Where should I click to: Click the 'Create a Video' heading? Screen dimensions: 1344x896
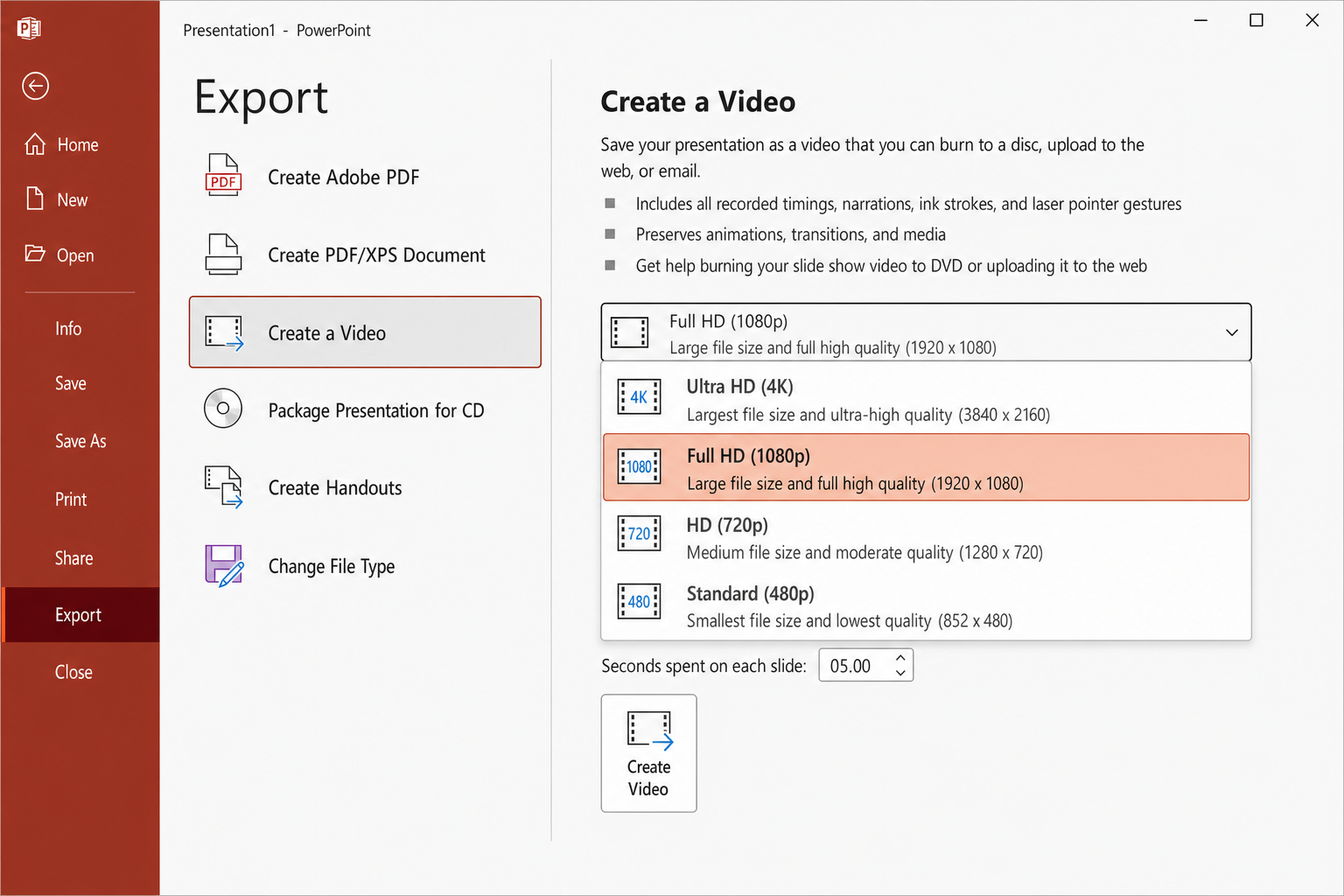[x=697, y=101]
